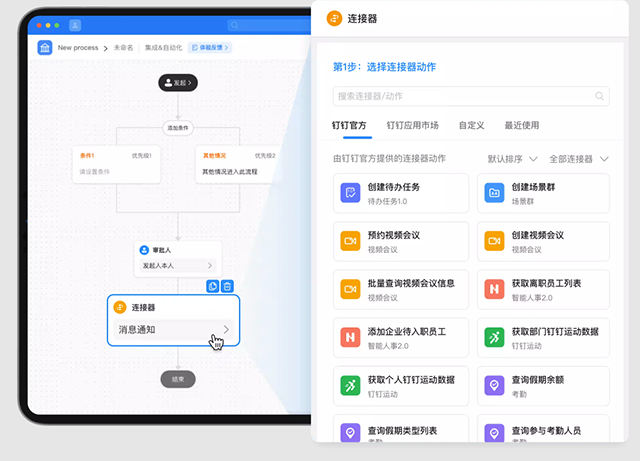Click the 发起 start node
Screen dimensions: 640x461
(x=178, y=83)
